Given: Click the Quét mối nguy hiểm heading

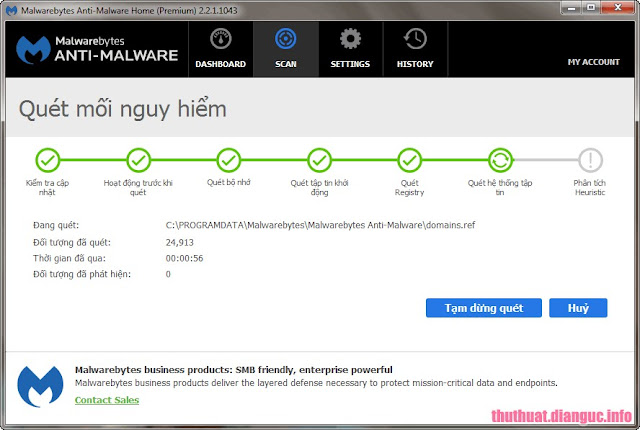Looking at the screenshot, I should (122, 109).
